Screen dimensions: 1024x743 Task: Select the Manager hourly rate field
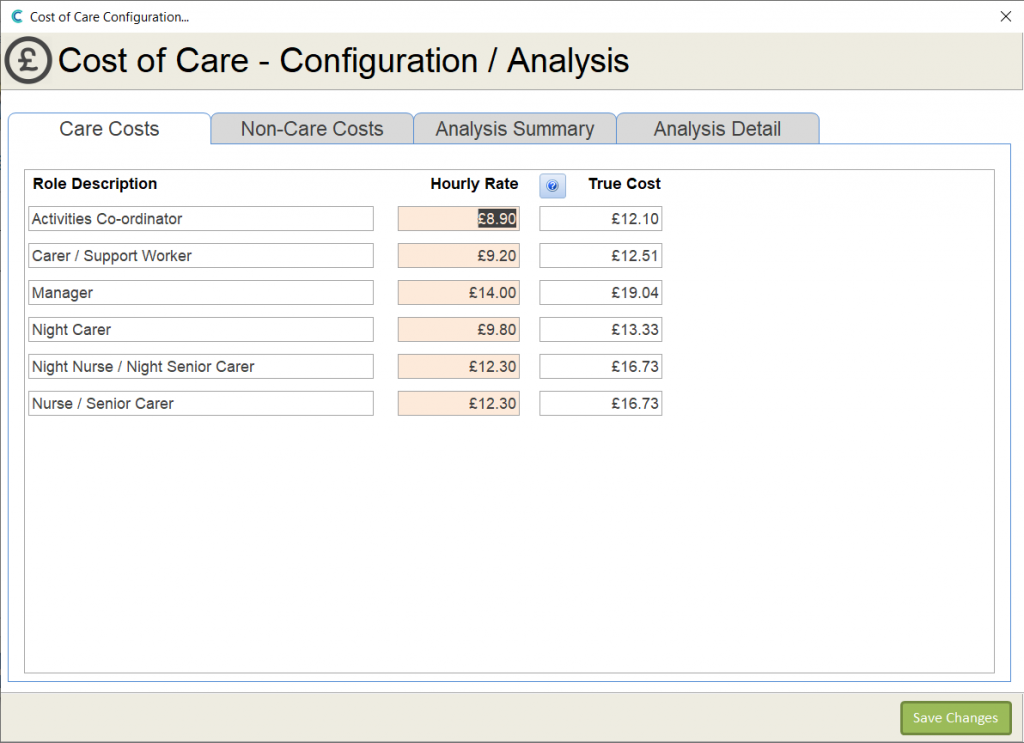pyautogui.click(x=458, y=293)
